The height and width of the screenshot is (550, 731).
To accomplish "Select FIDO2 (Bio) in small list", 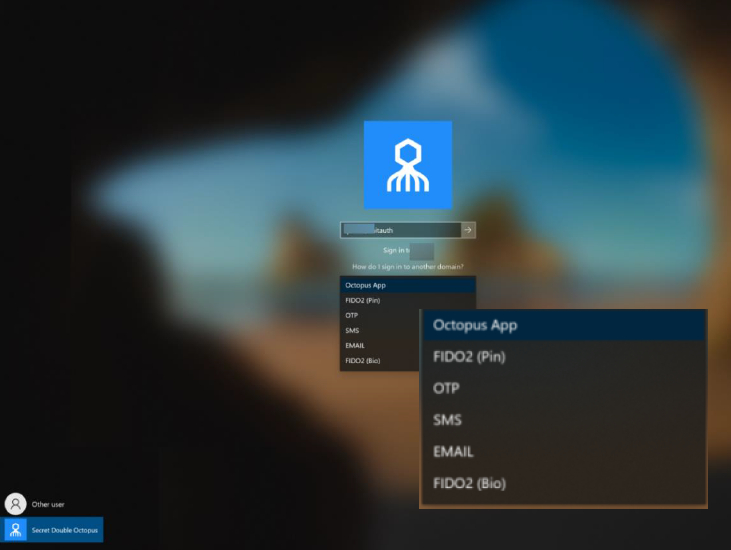I will click(380, 361).
